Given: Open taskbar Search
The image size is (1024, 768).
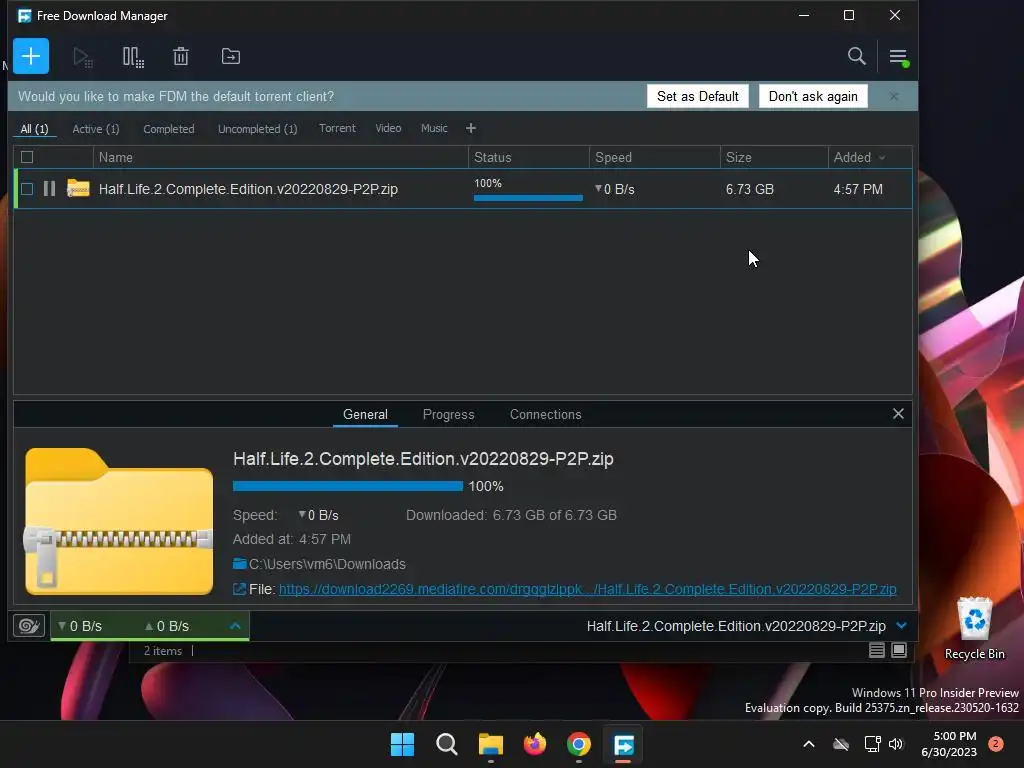Looking at the screenshot, I should tap(447, 744).
